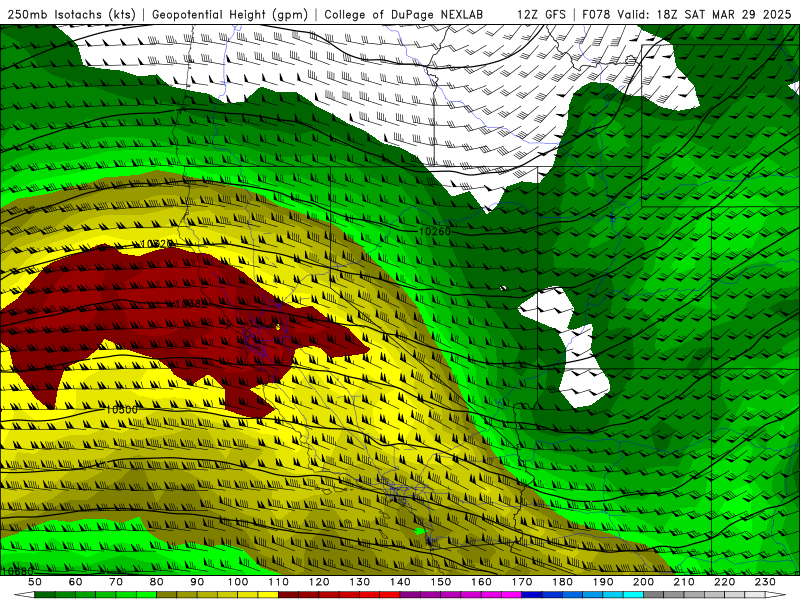Select the 130 colorbar tick label
800x600 pixels.
pos(360,582)
